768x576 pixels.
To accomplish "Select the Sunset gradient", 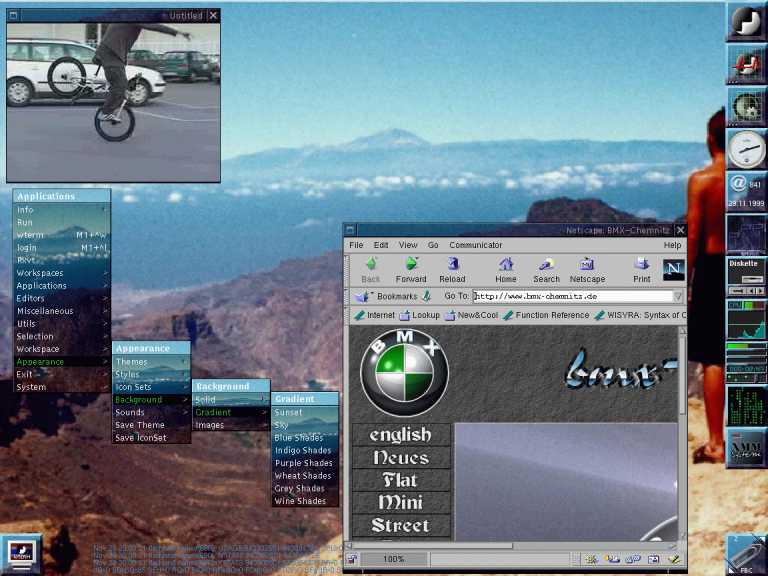I will [305, 412].
